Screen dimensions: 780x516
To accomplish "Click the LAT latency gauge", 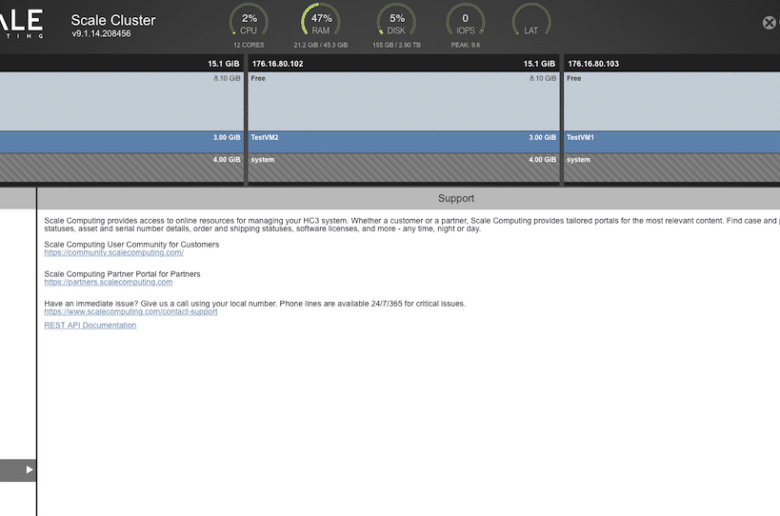I will [531, 21].
